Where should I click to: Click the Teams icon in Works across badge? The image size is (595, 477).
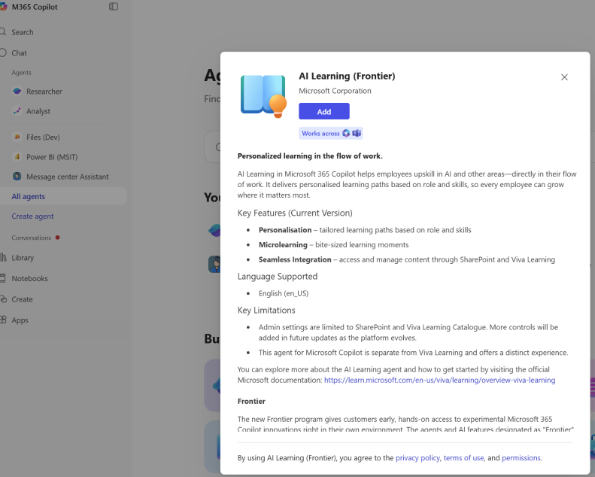tap(357, 133)
